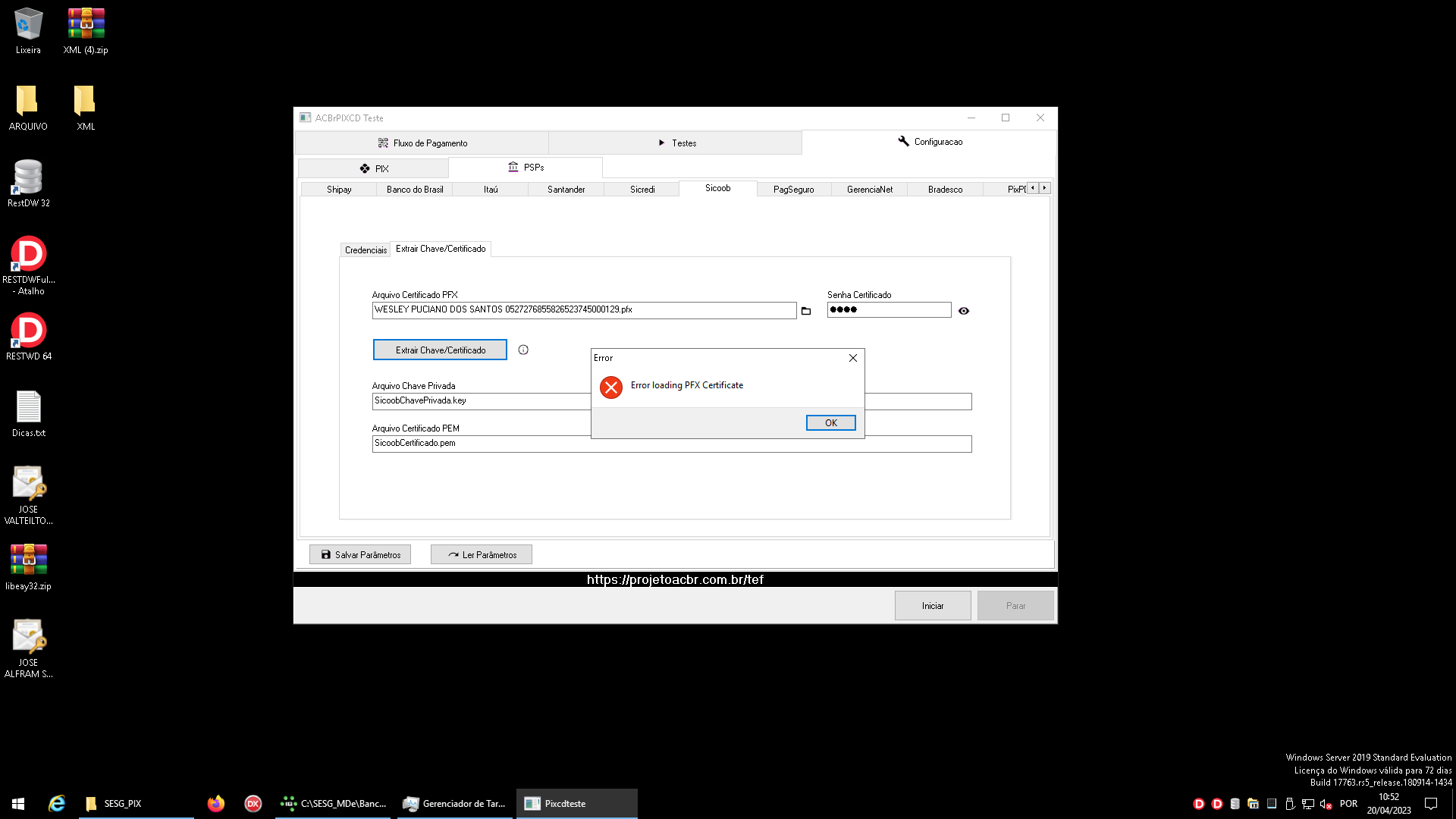Open the Lixeira recycle bin icon
This screenshot has width=1456, height=819.
[28, 30]
